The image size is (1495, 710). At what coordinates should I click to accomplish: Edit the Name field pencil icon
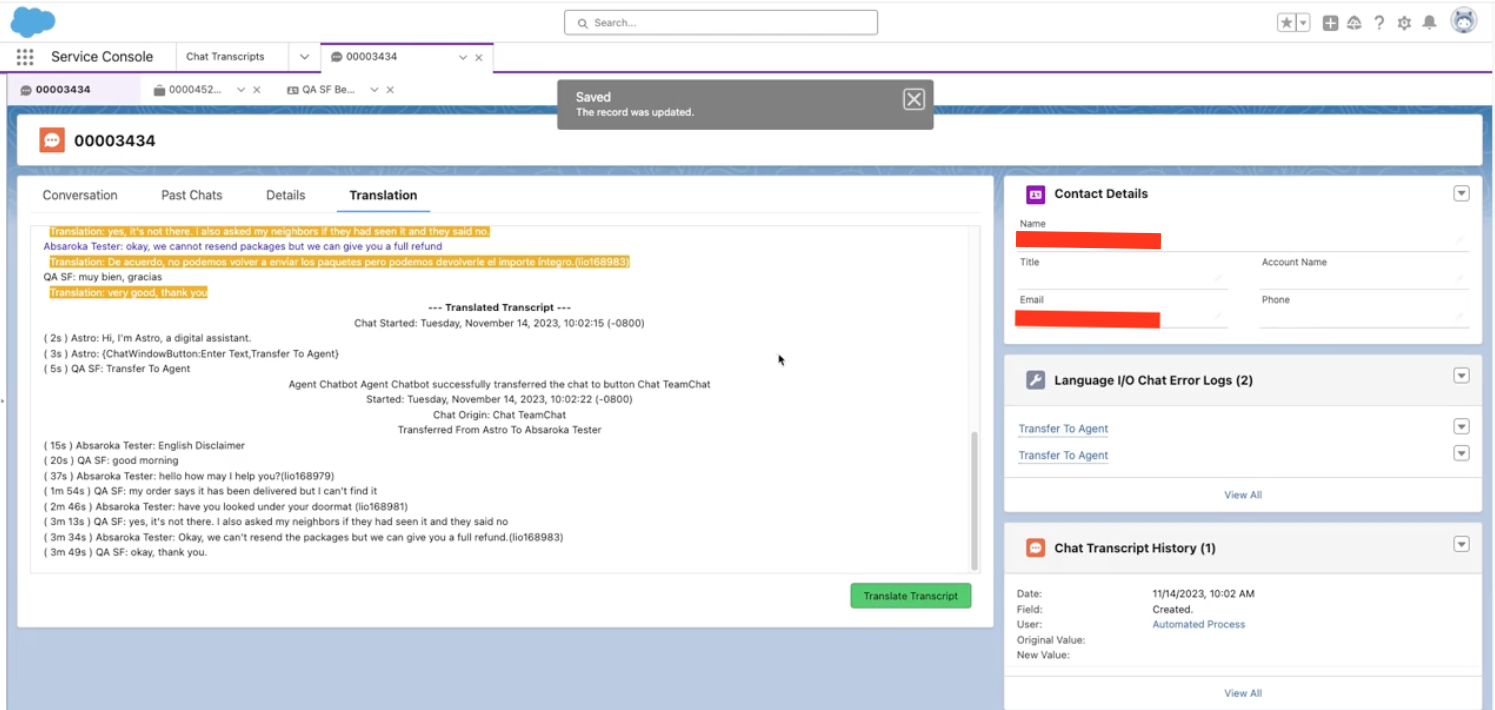1461,240
